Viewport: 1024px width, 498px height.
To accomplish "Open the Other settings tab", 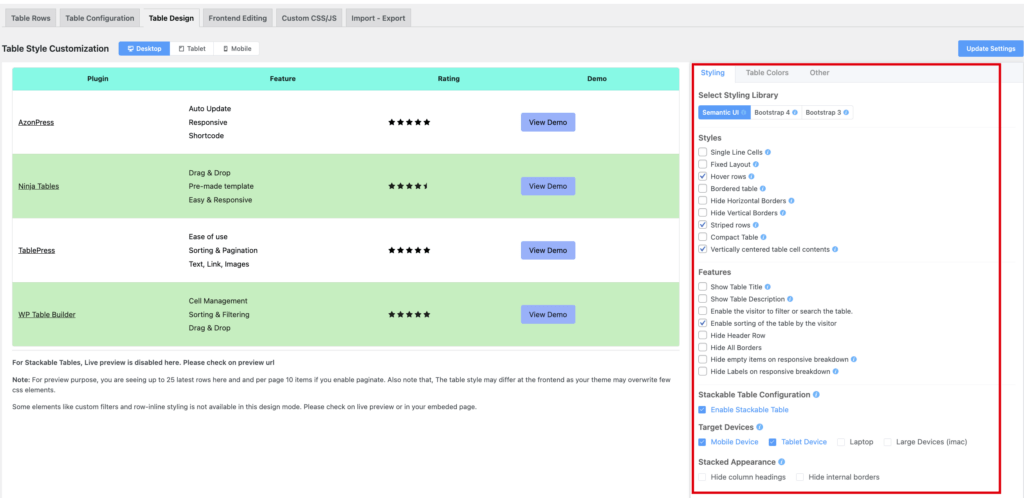I will click(820, 72).
